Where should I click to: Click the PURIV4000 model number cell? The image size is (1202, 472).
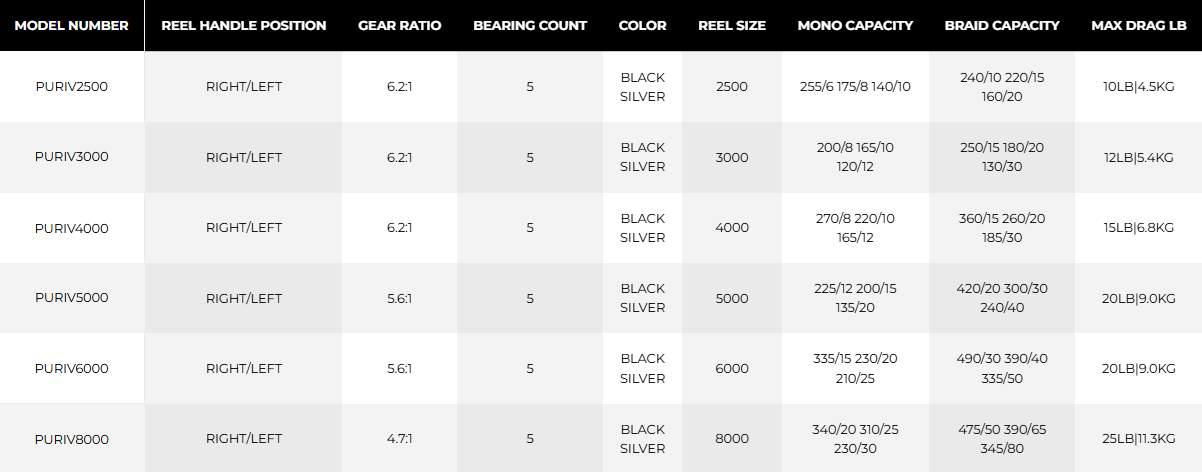pos(71,228)
